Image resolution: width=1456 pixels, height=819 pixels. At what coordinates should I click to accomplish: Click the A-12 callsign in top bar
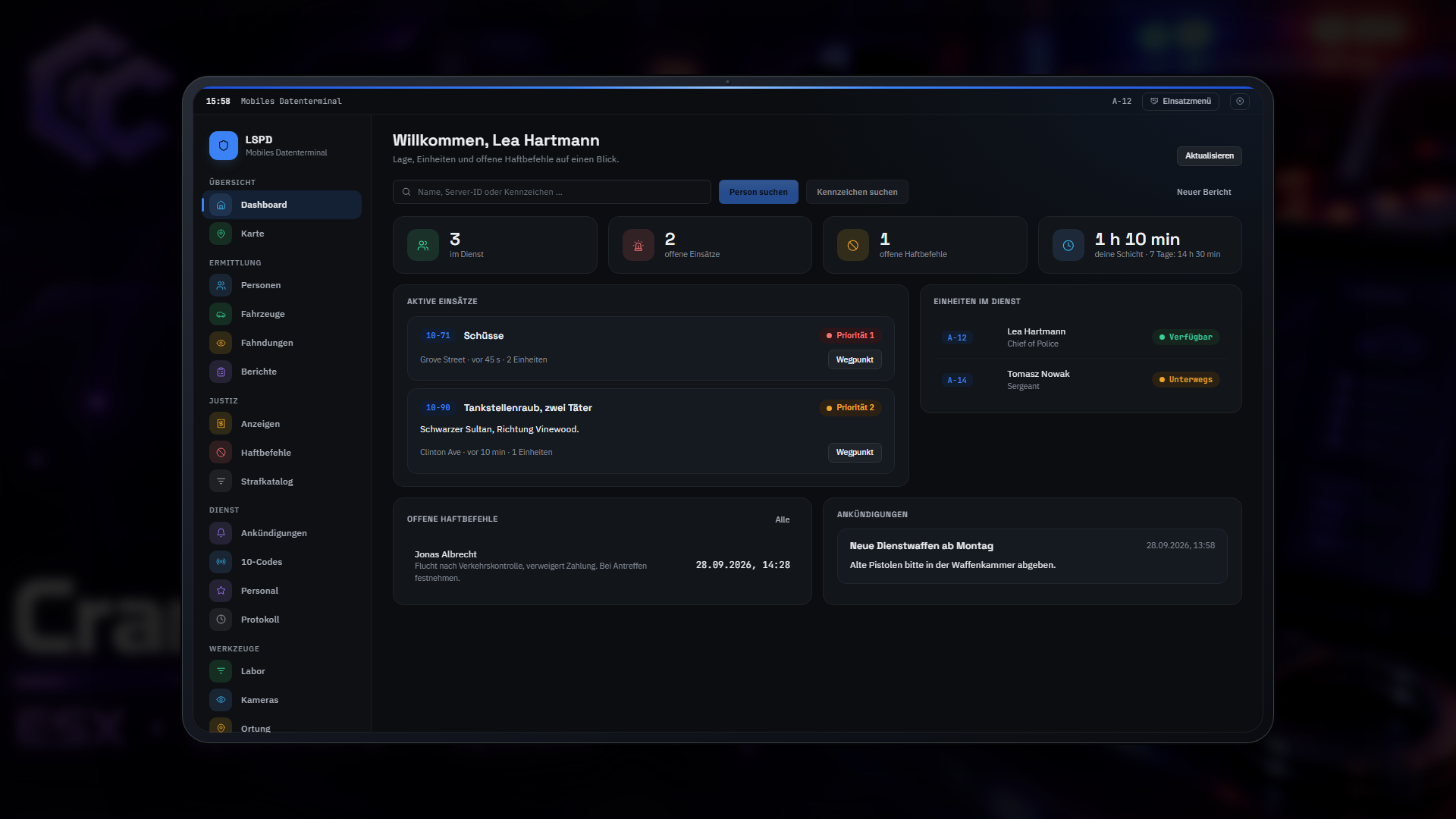coord(1122,101)
